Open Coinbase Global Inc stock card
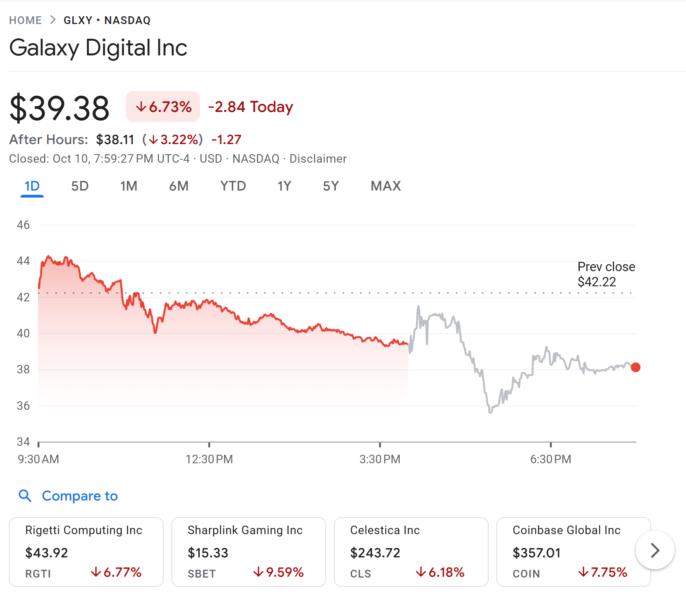The width and height of the screenshot is (686, 600). [x=572, y=551]
